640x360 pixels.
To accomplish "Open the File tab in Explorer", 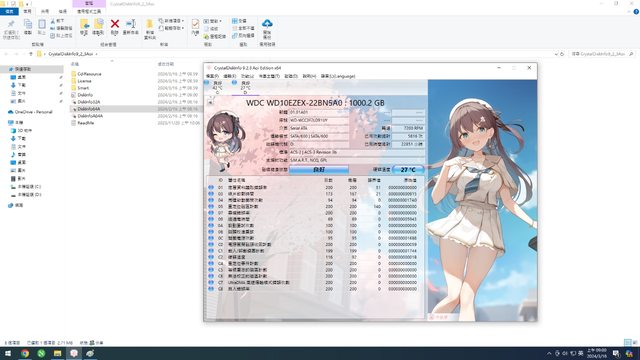I will pyautogui.click(x=9, y=11).
